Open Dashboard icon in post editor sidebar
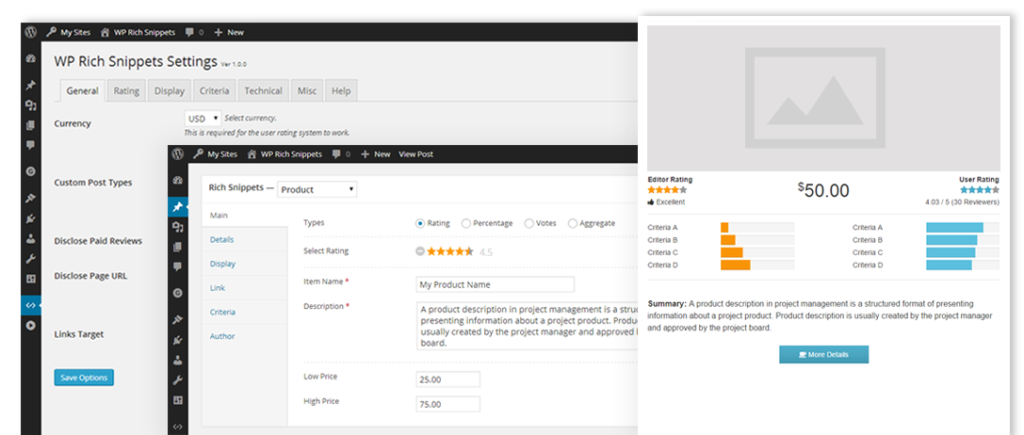Image resolution: width=1024 pixels, height=435 pixels. click(x=178, y=181)
